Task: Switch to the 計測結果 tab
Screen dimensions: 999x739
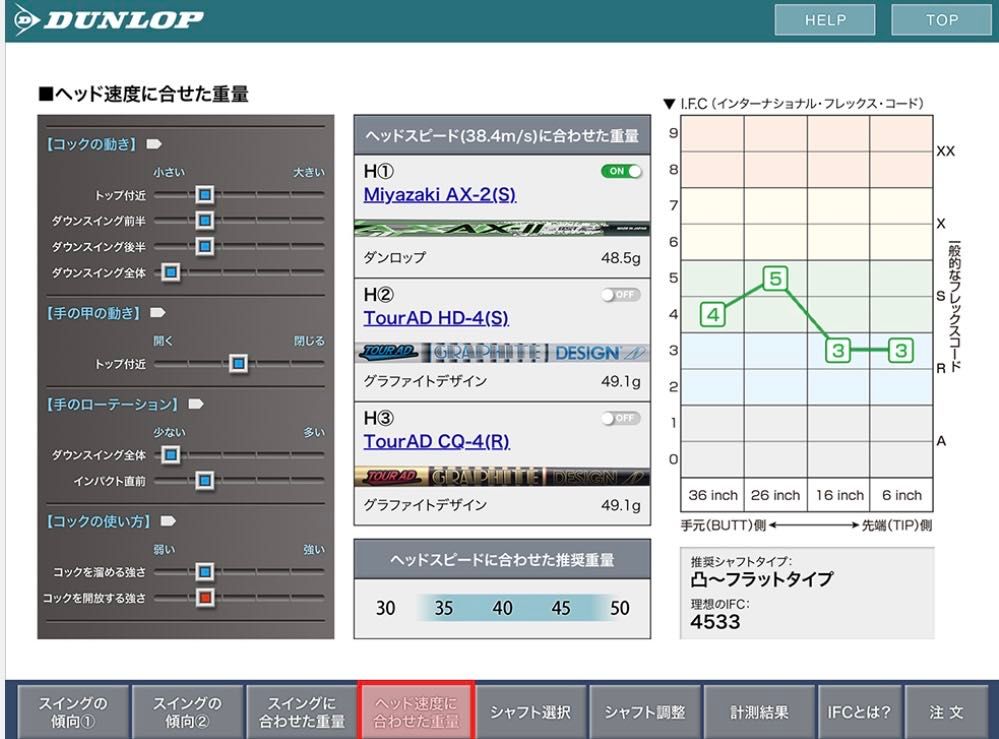Action: click(x=761, y=712)
